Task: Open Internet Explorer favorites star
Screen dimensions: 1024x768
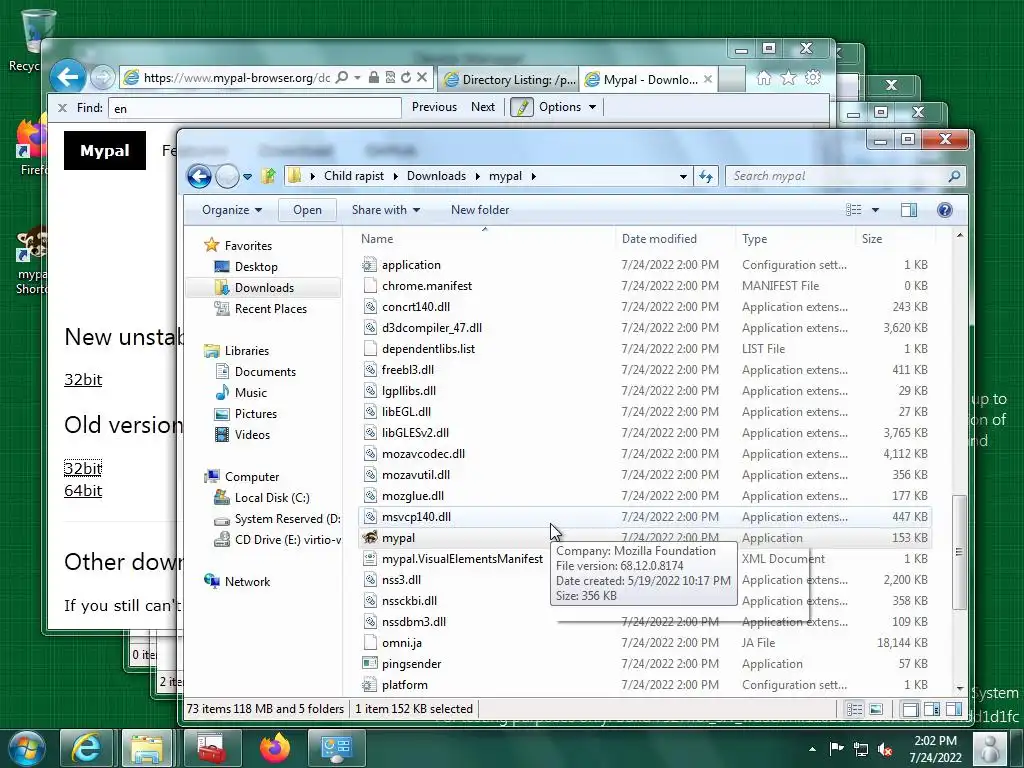Action: [x=788, y=78]
